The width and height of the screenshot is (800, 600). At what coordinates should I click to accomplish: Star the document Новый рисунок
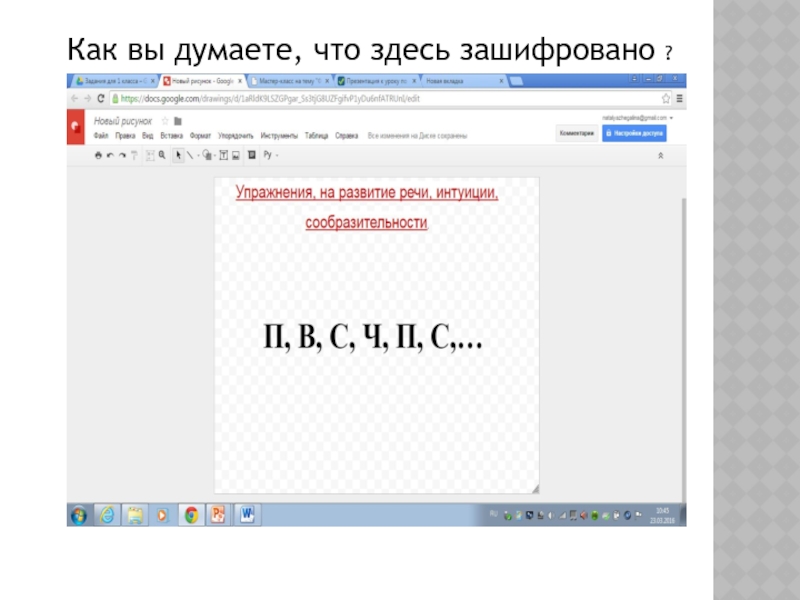(164, 120)
